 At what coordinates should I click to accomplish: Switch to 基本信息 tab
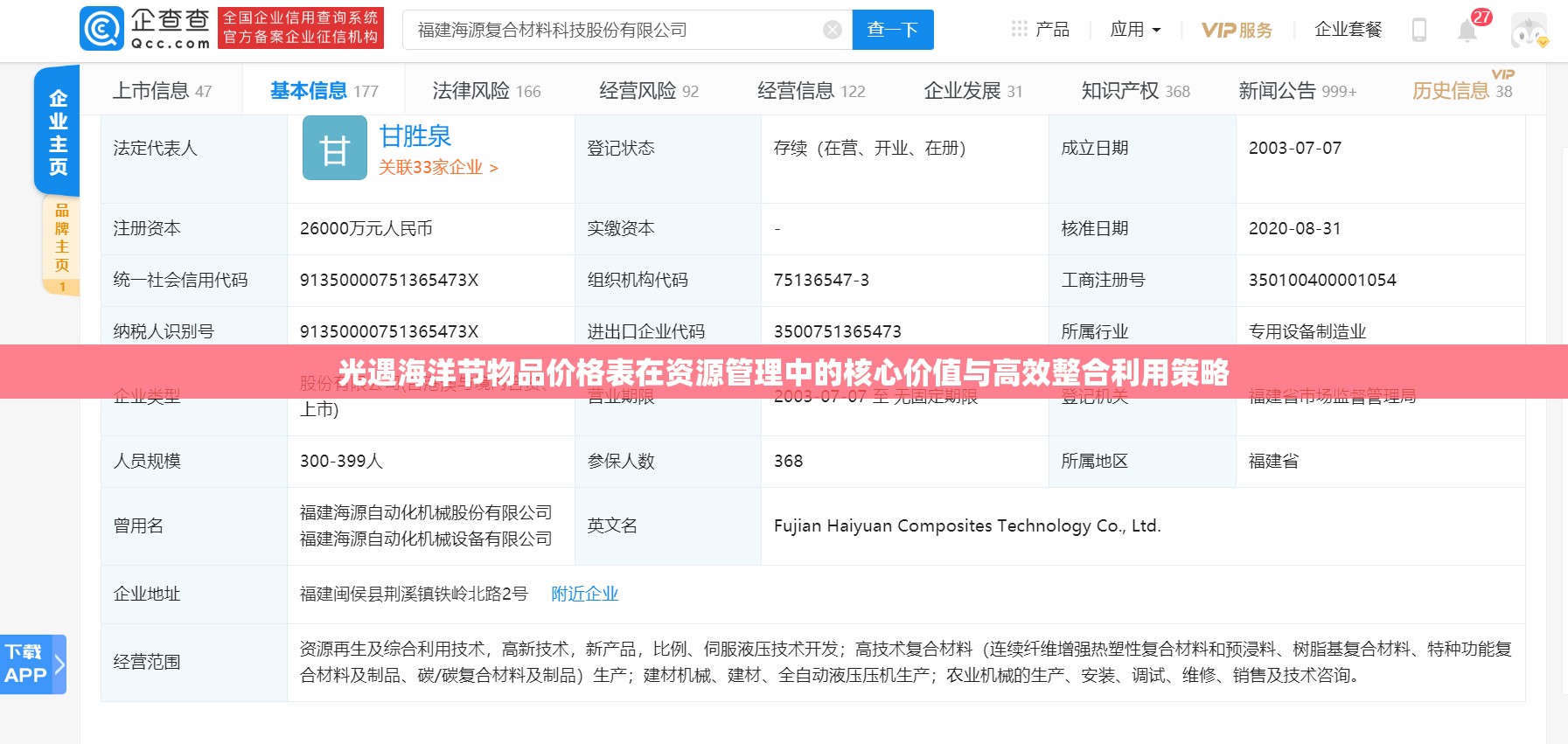324,91
